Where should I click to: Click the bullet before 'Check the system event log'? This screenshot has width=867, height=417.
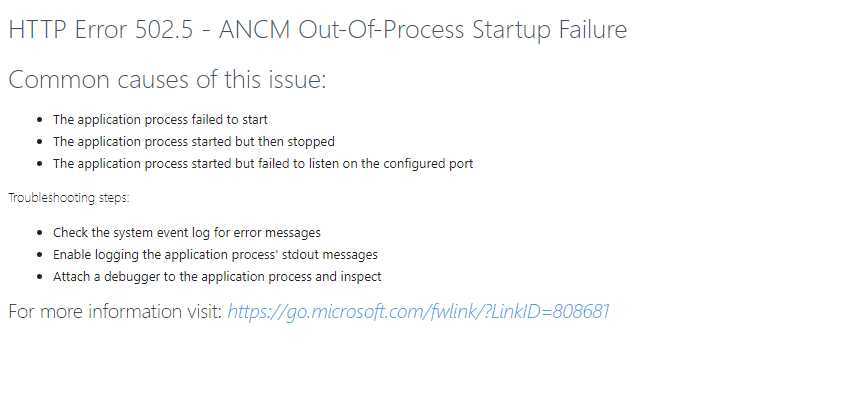coord(39,233)
